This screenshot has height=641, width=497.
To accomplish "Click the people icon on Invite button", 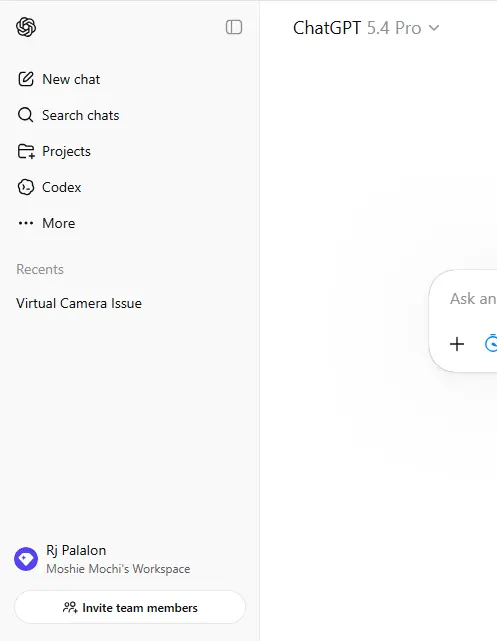I will coord(70,607).
